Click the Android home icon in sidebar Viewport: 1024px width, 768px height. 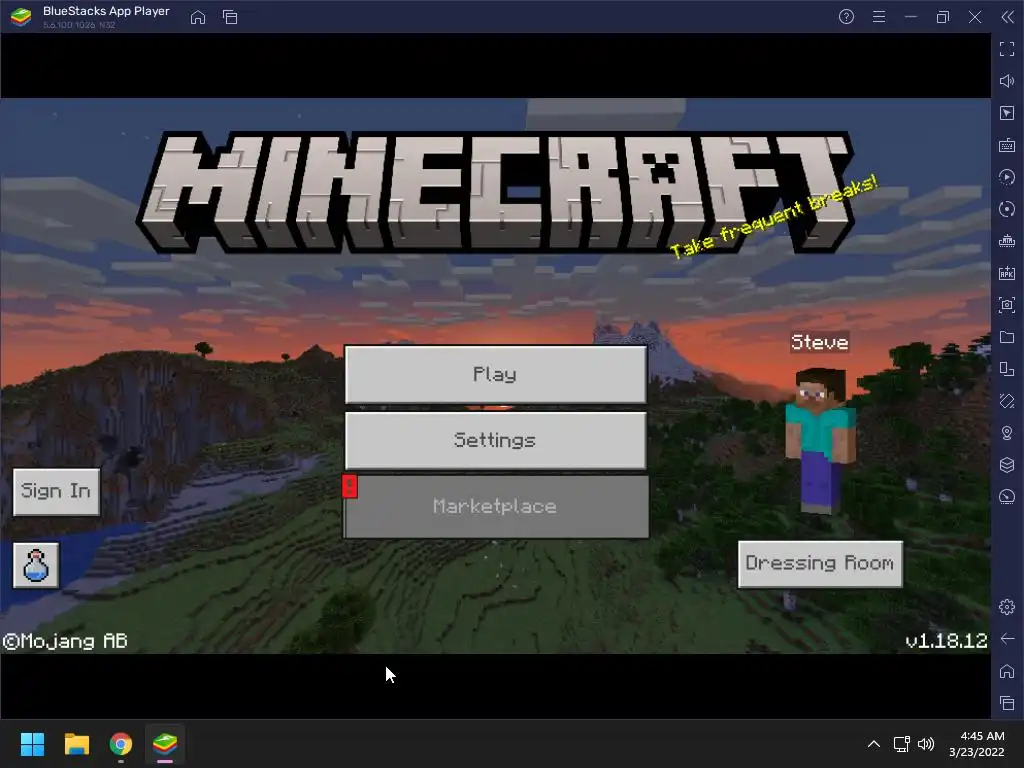pyautogui.click(x=1007, y=671)
